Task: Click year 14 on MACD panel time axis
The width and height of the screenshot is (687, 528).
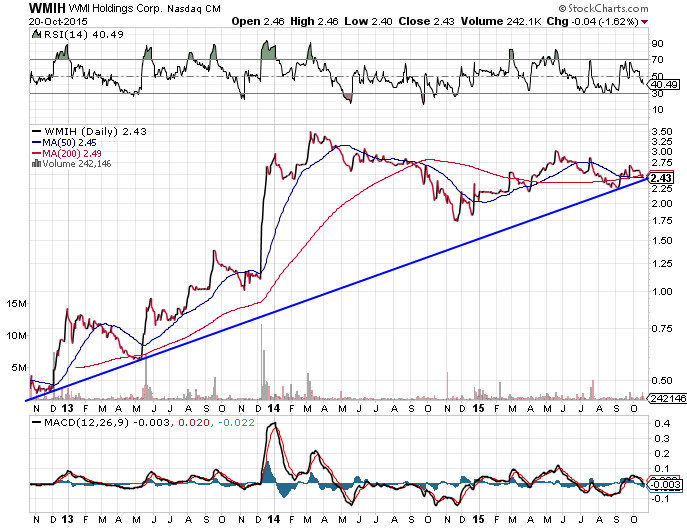Action: (273, 519)
